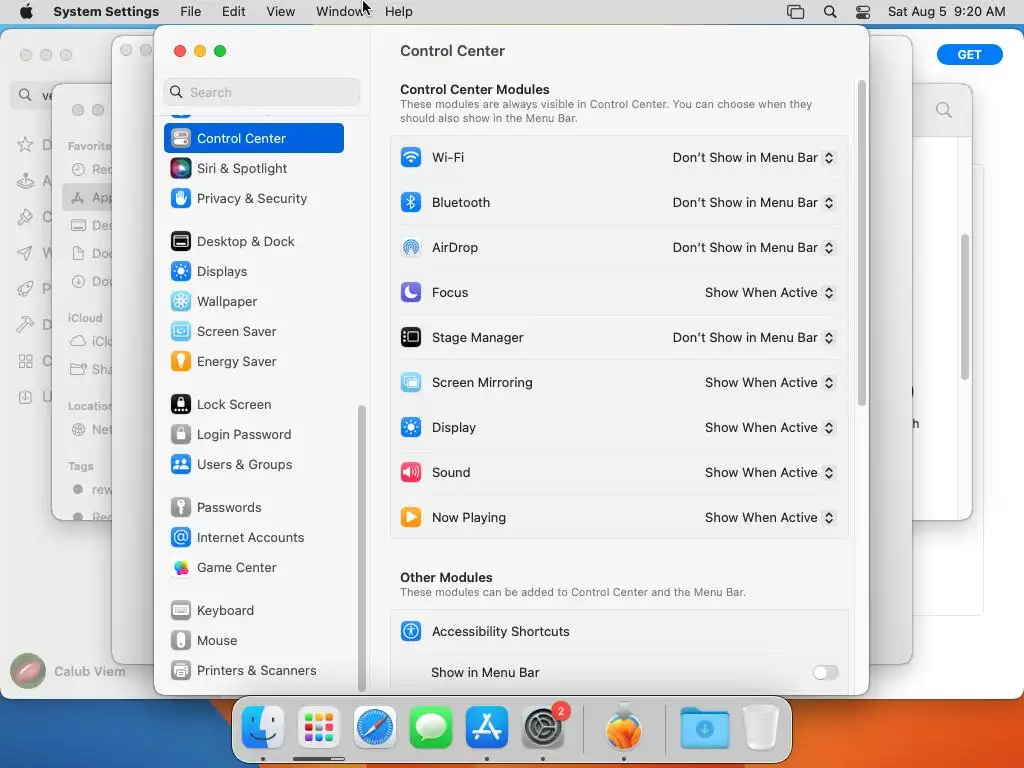Open Screen Mirroring visibility dropdown
The width and height of the screenshot is (1024, 768).
(770, 383)
